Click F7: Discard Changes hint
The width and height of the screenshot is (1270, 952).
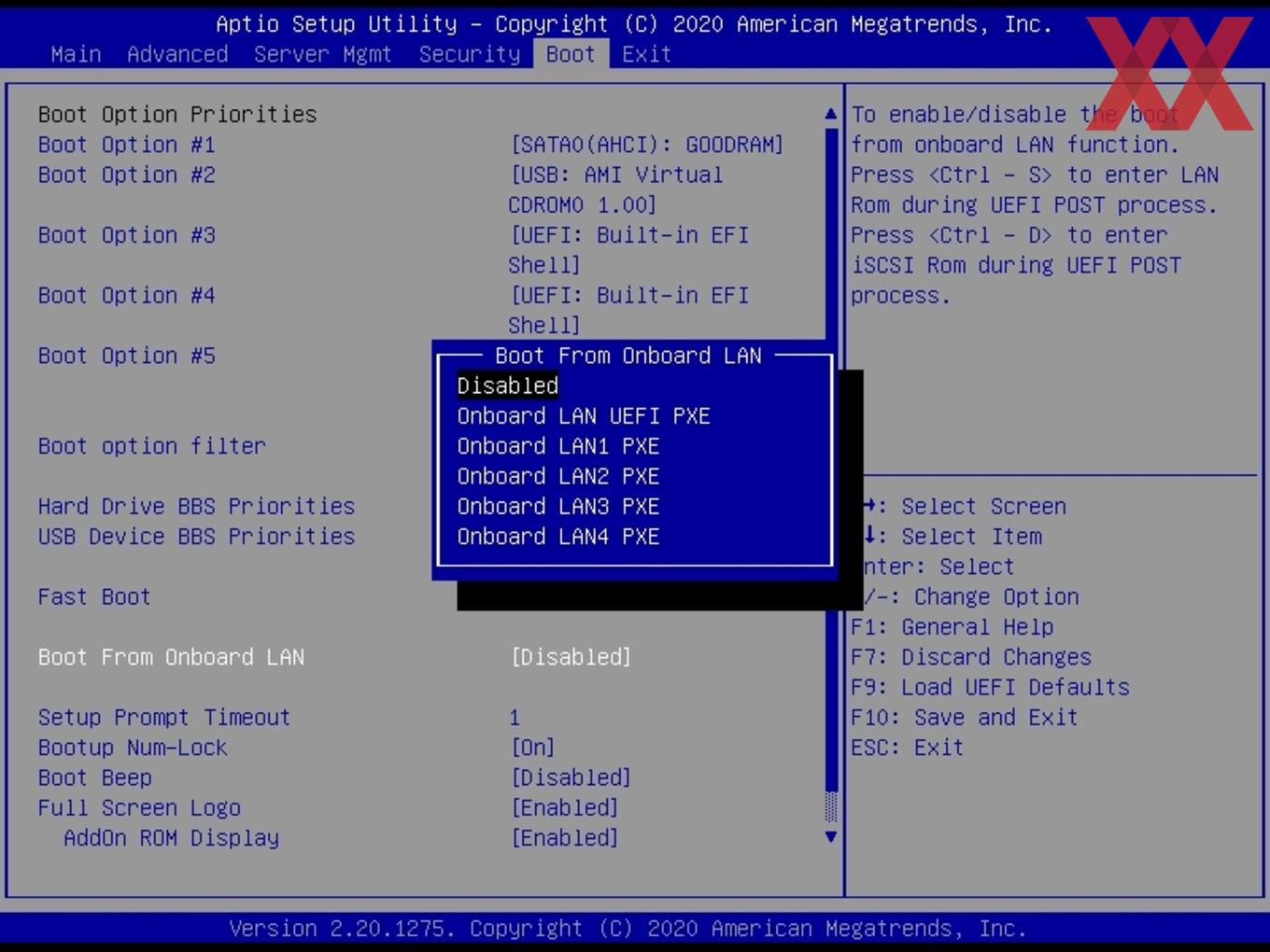pyautogui.click(x=971, y=657)
